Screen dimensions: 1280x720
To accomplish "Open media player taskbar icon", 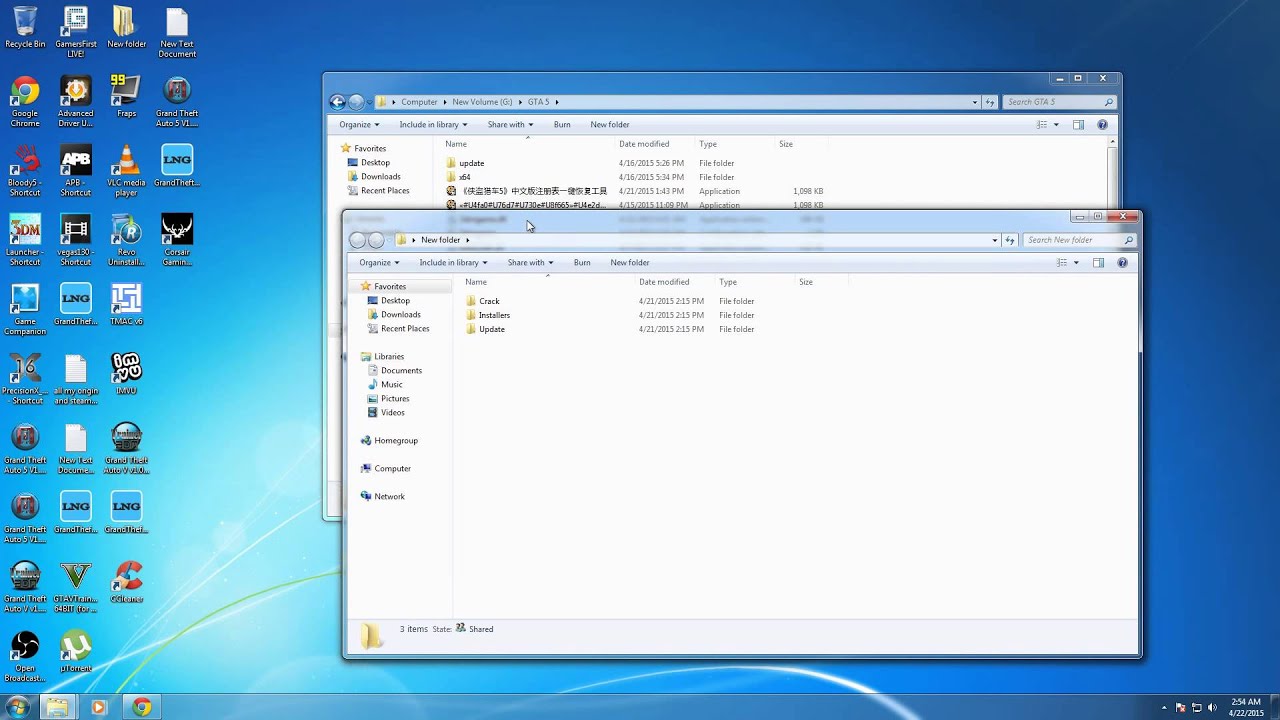I will pyautogui.click(x=98, y=707).
